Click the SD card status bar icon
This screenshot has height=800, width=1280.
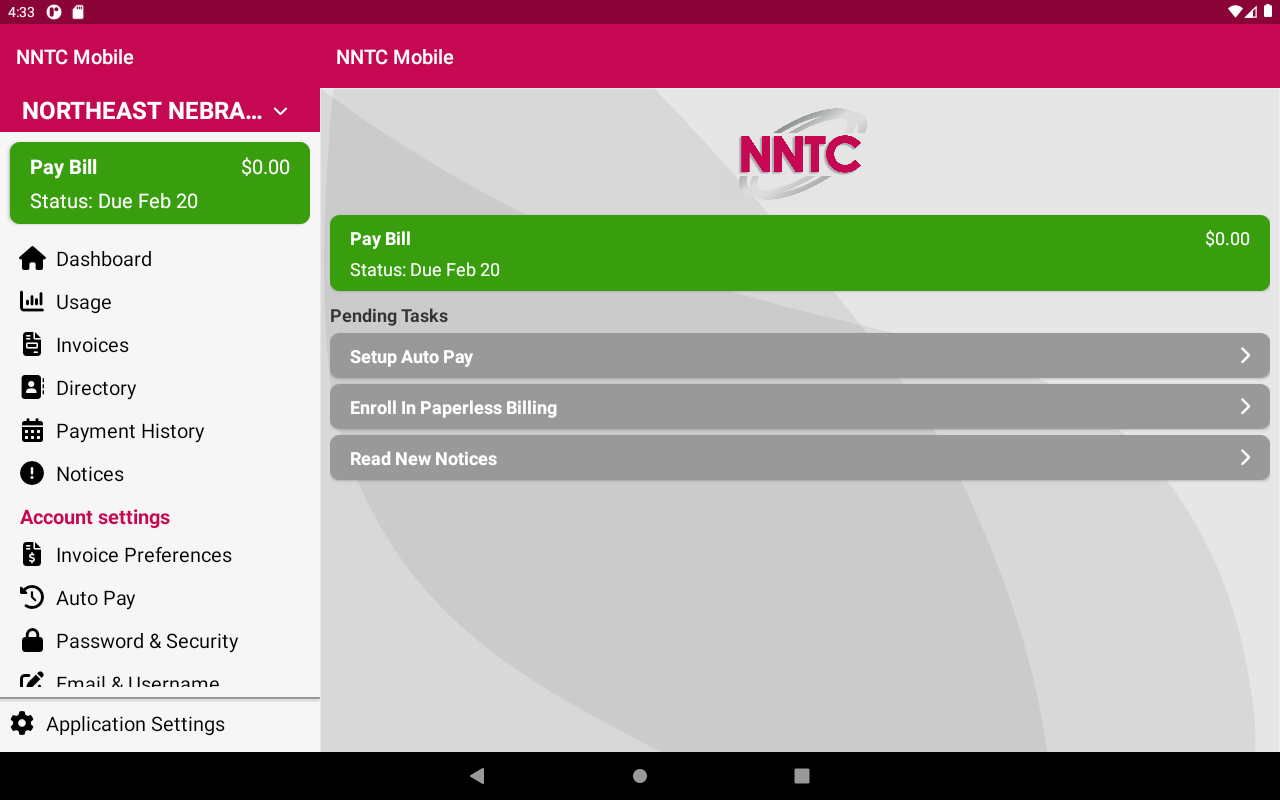[79, 12]
